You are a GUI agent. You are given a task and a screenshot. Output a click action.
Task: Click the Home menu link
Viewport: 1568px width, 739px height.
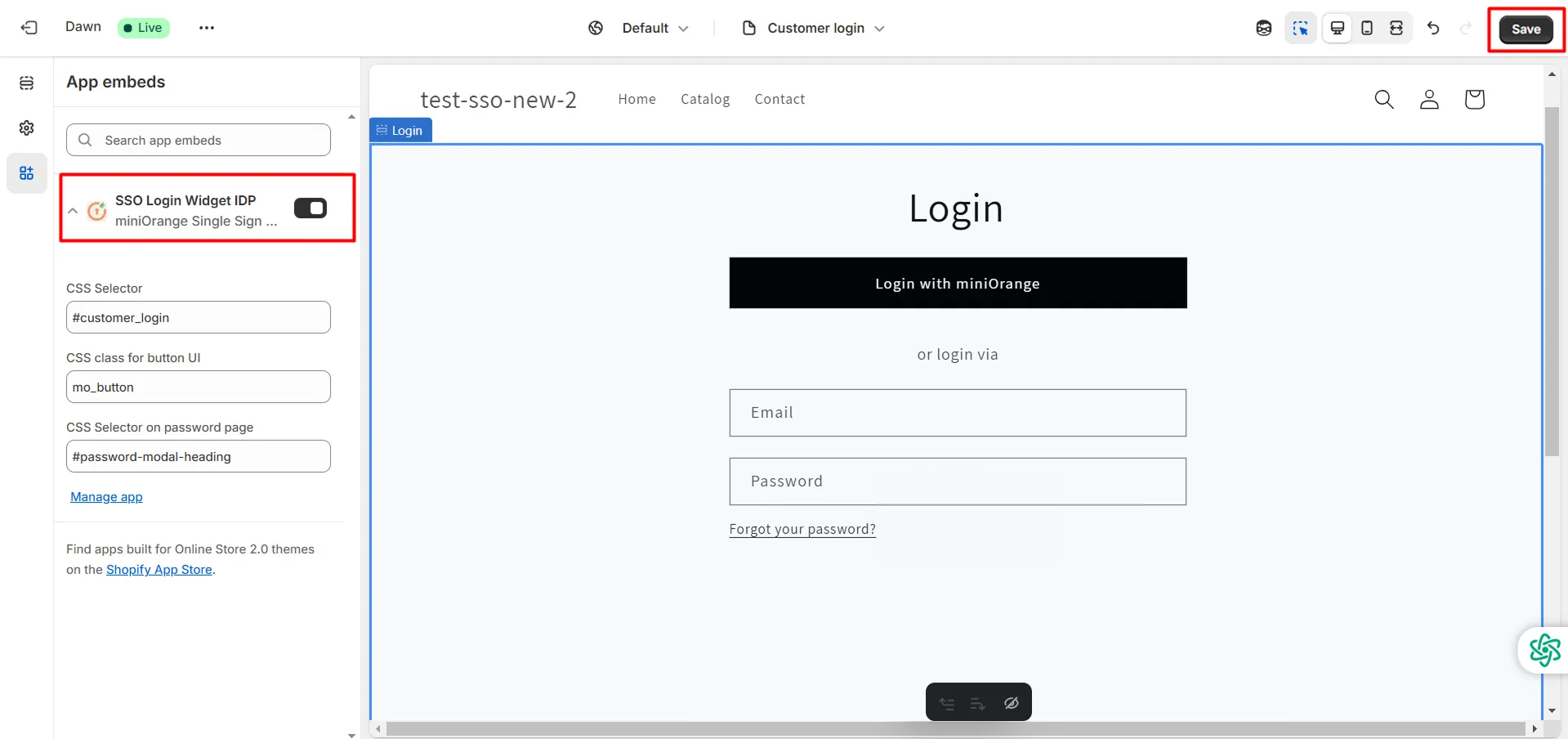coord(637,99)
